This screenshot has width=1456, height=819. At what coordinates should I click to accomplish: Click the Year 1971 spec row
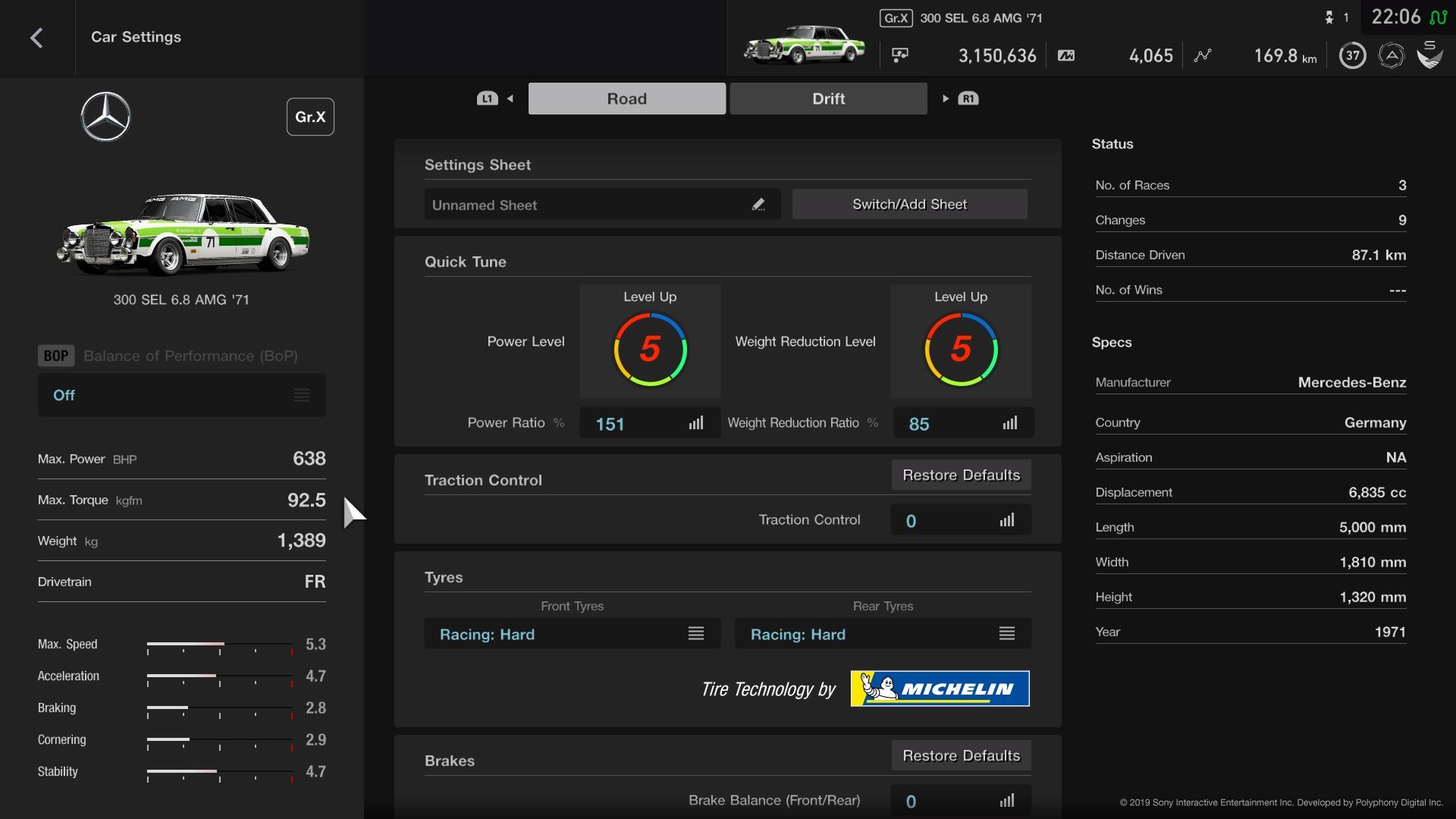1250,632
